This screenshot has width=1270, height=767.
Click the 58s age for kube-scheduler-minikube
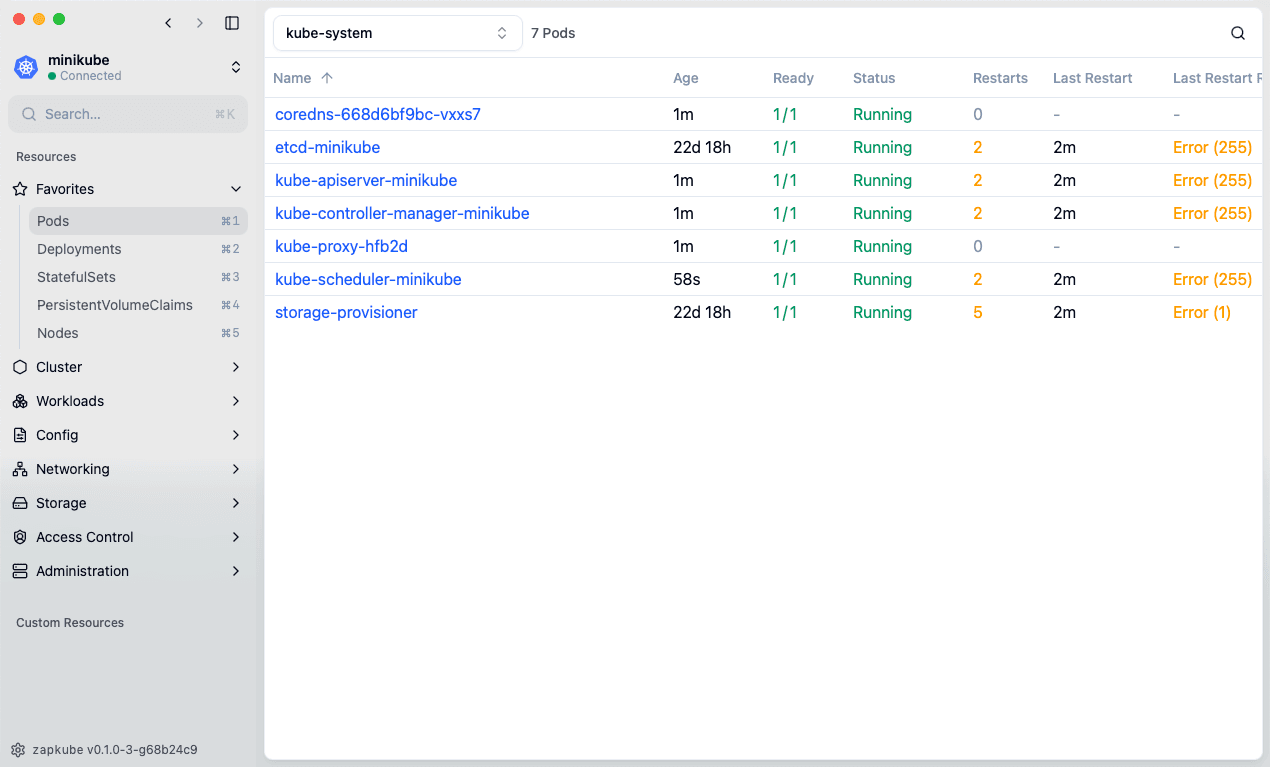pos(687,279)
